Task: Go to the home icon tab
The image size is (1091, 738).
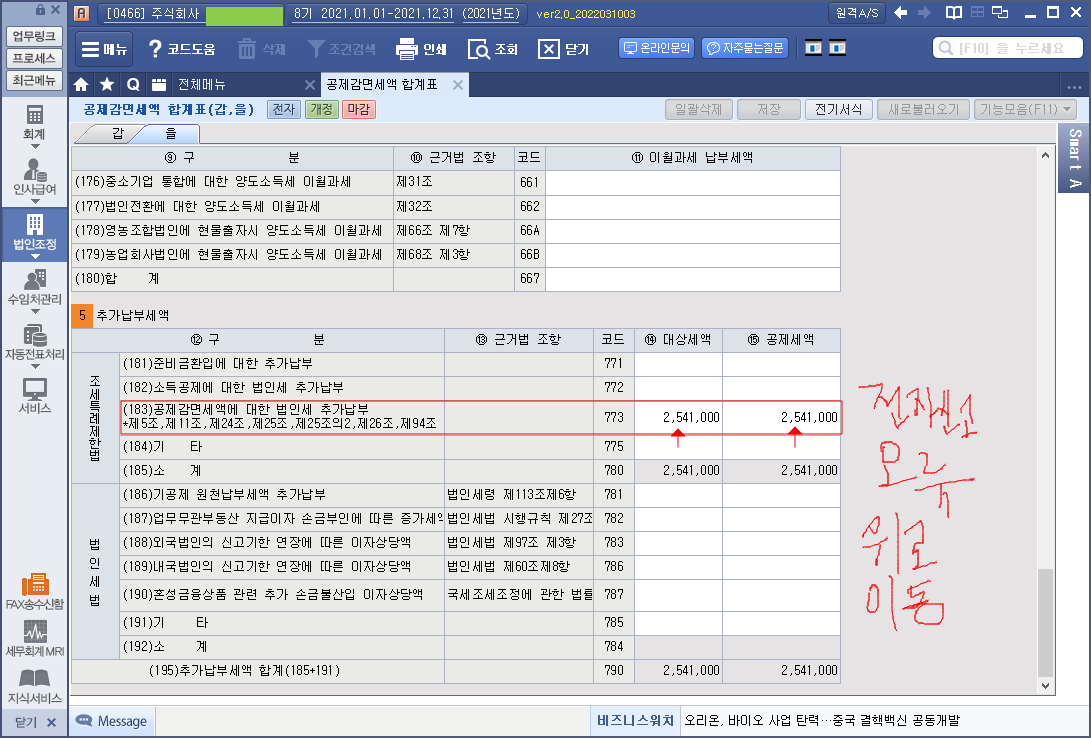Action: pyautogui.click(x=81, y=85)
